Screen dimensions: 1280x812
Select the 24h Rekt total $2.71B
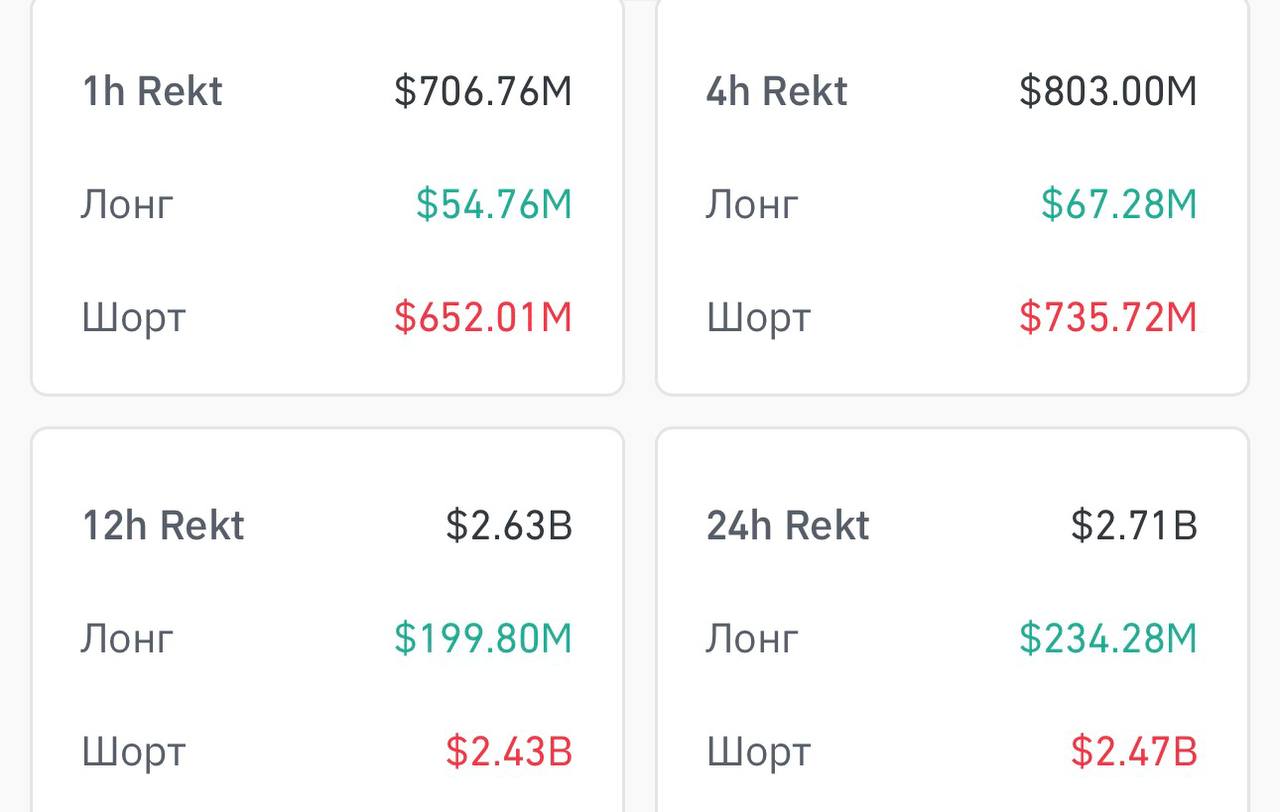pyautogui.click(x=1134, y=525)
